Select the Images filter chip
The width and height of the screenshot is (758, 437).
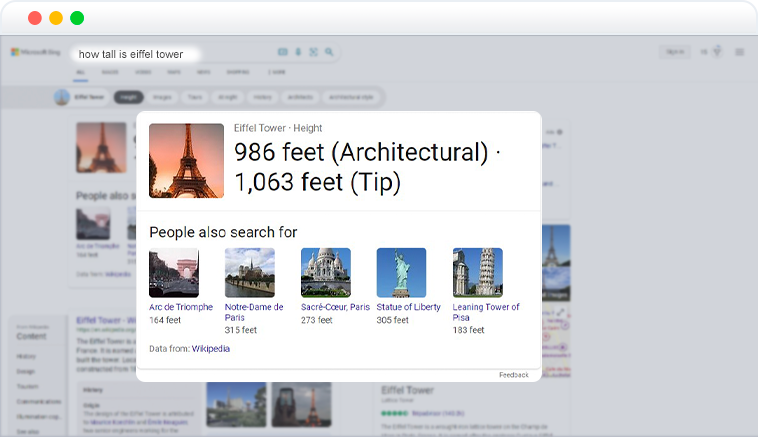point(162,97)
